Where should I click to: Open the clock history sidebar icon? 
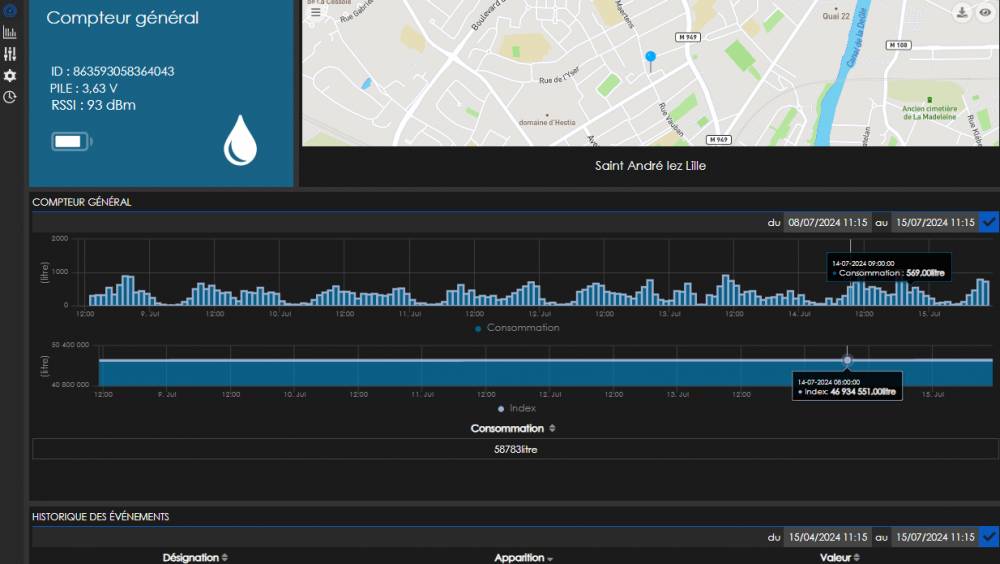coord(10,97)
